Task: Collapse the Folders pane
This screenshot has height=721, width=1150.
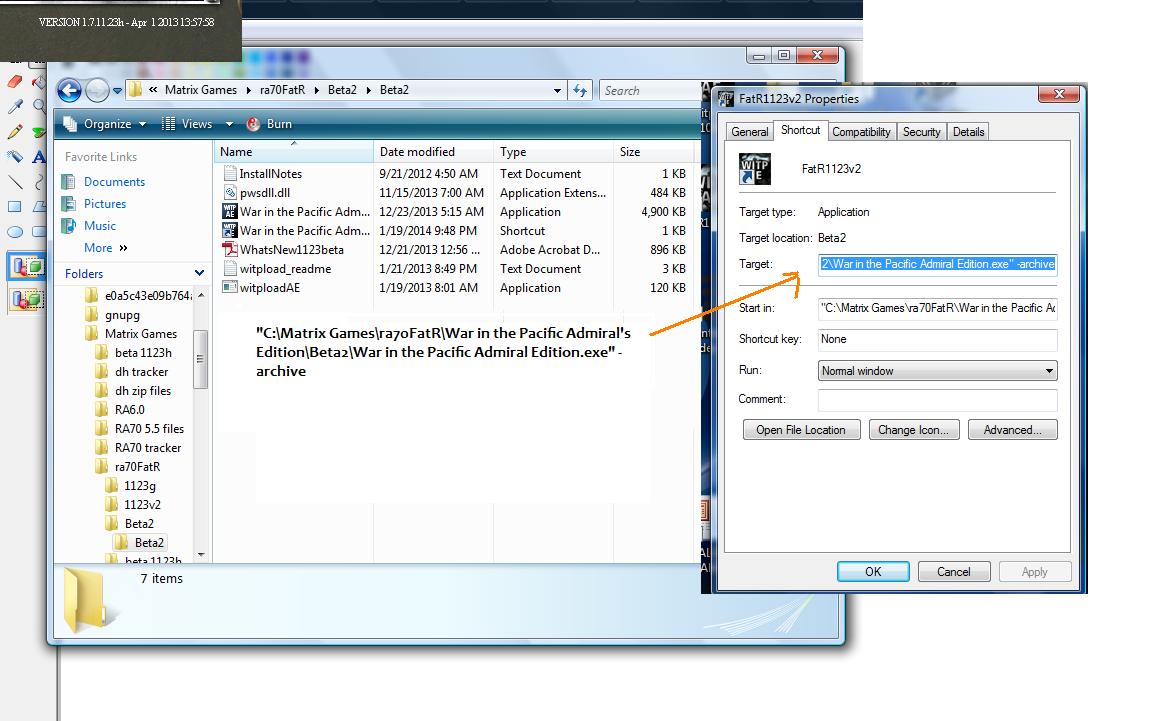Action: (199, 273)
